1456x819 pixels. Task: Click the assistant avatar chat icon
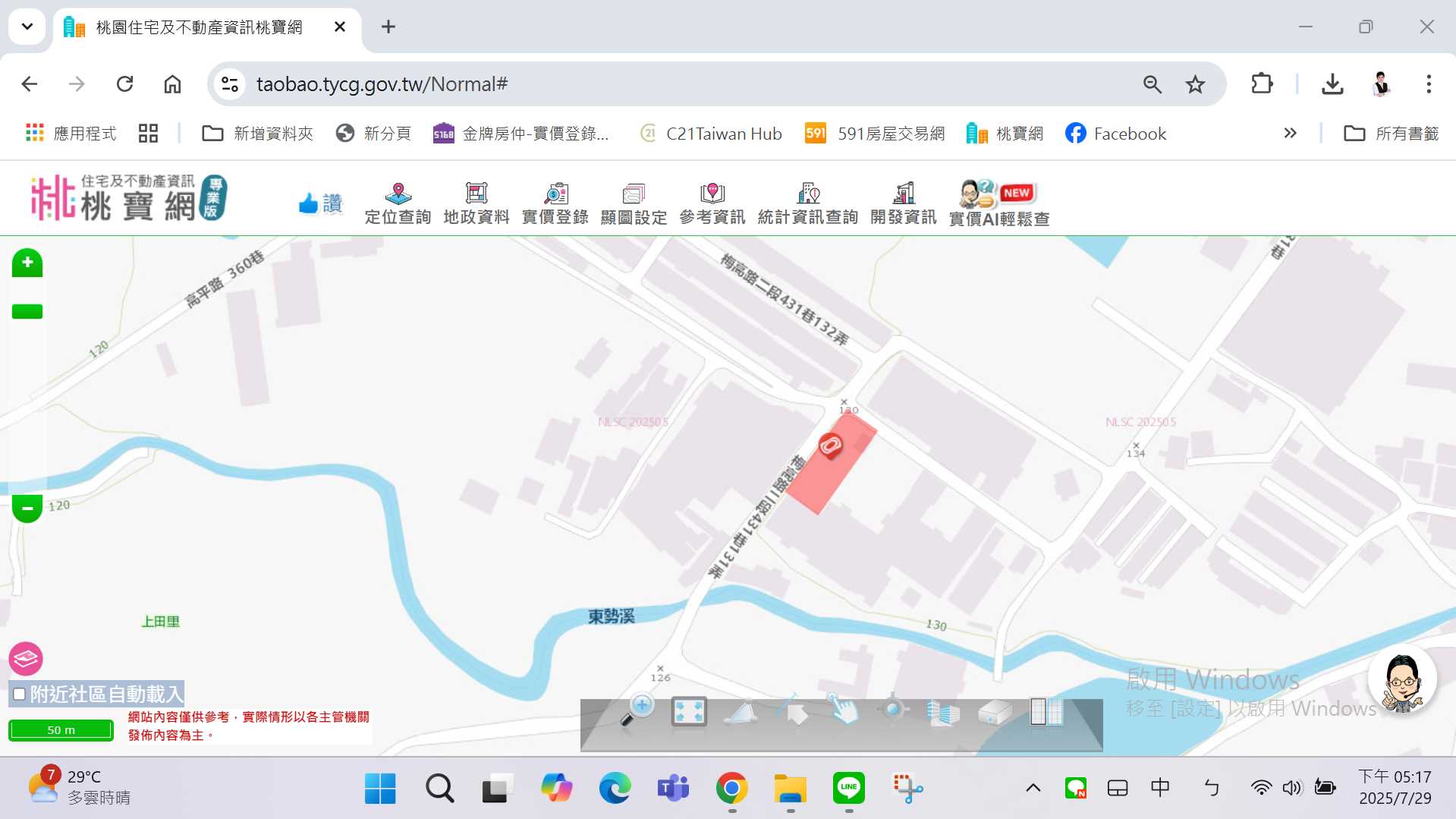[x=1401, y=681]
